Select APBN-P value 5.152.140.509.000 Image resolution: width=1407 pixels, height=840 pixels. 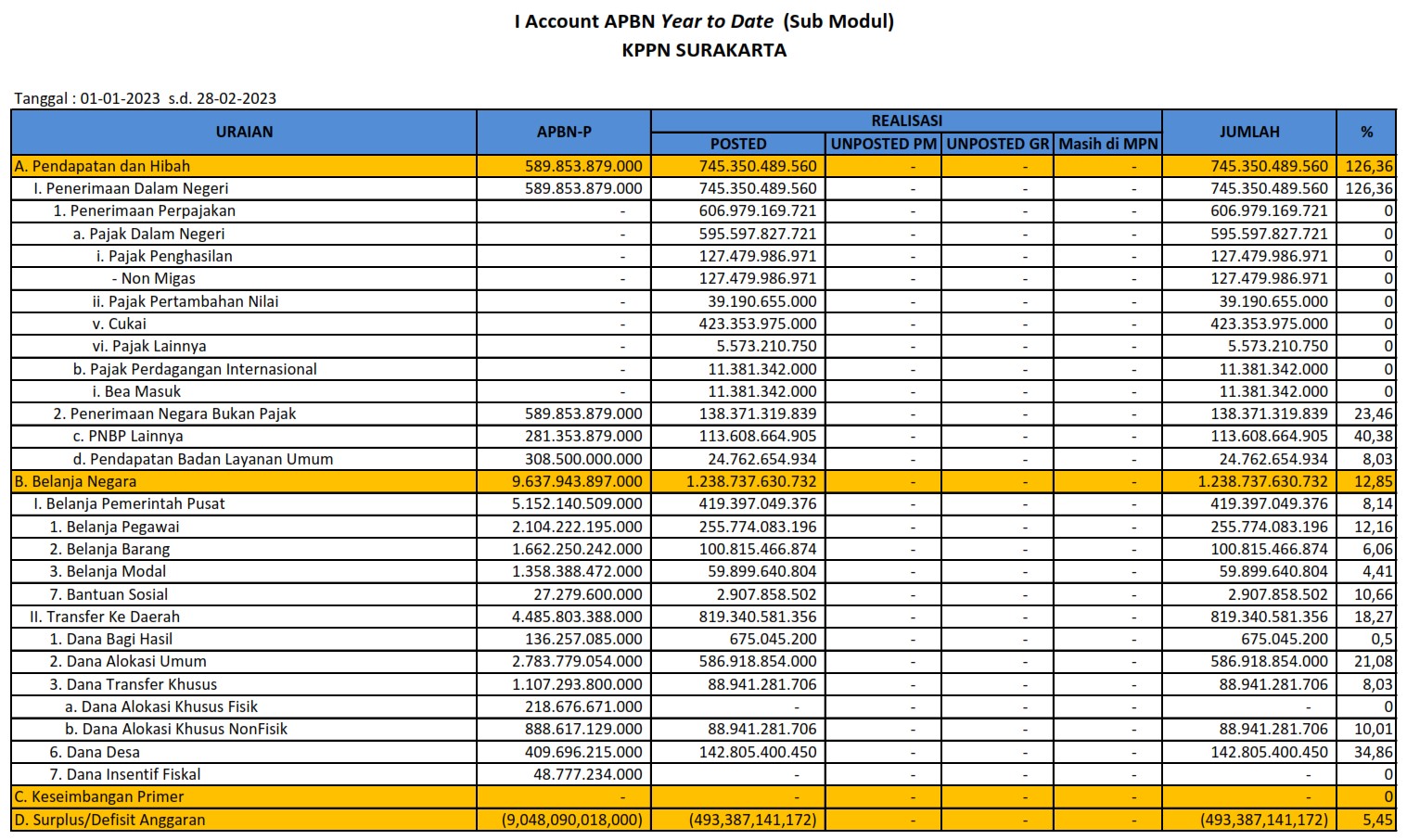point(577,503)
